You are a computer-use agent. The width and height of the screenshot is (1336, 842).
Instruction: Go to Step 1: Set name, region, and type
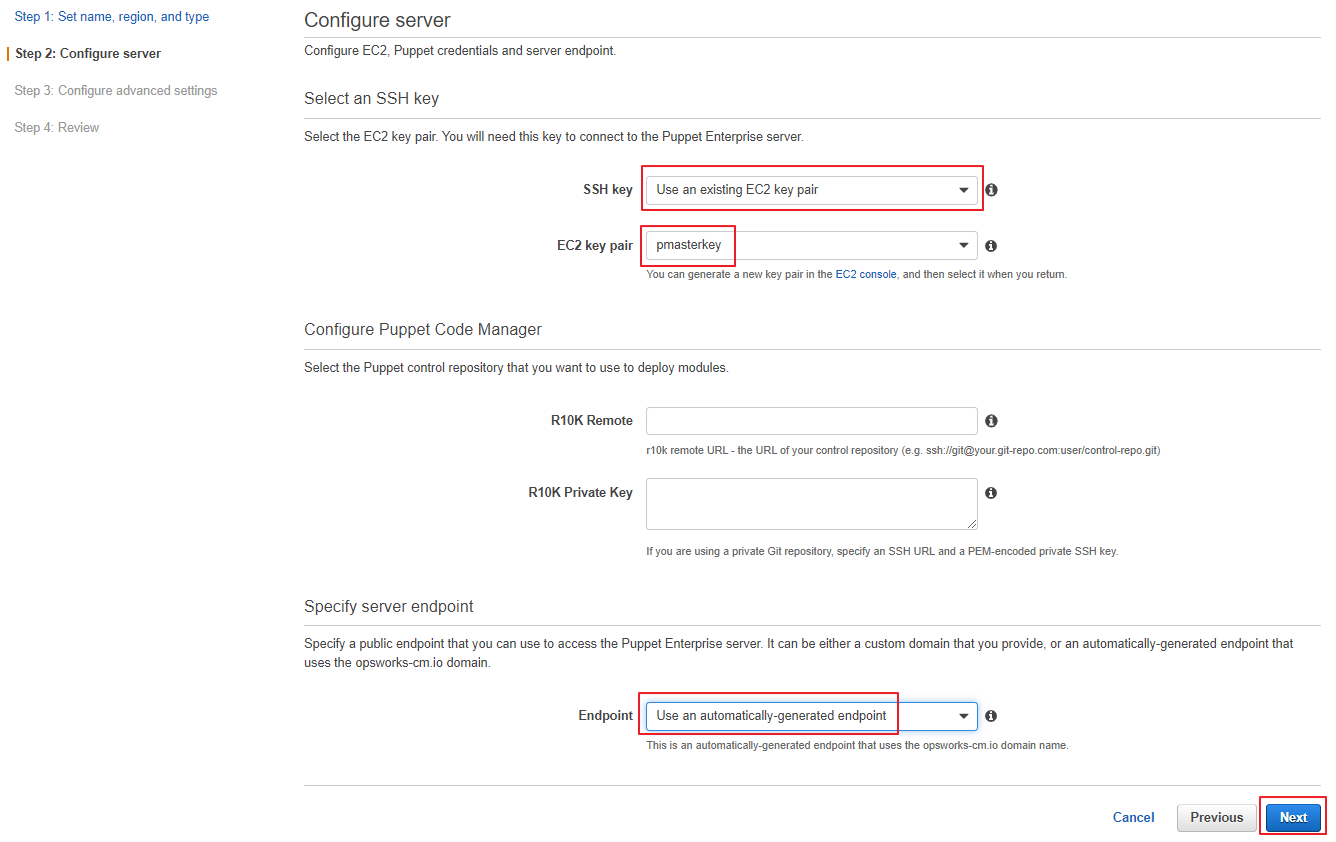coord(112,17)
